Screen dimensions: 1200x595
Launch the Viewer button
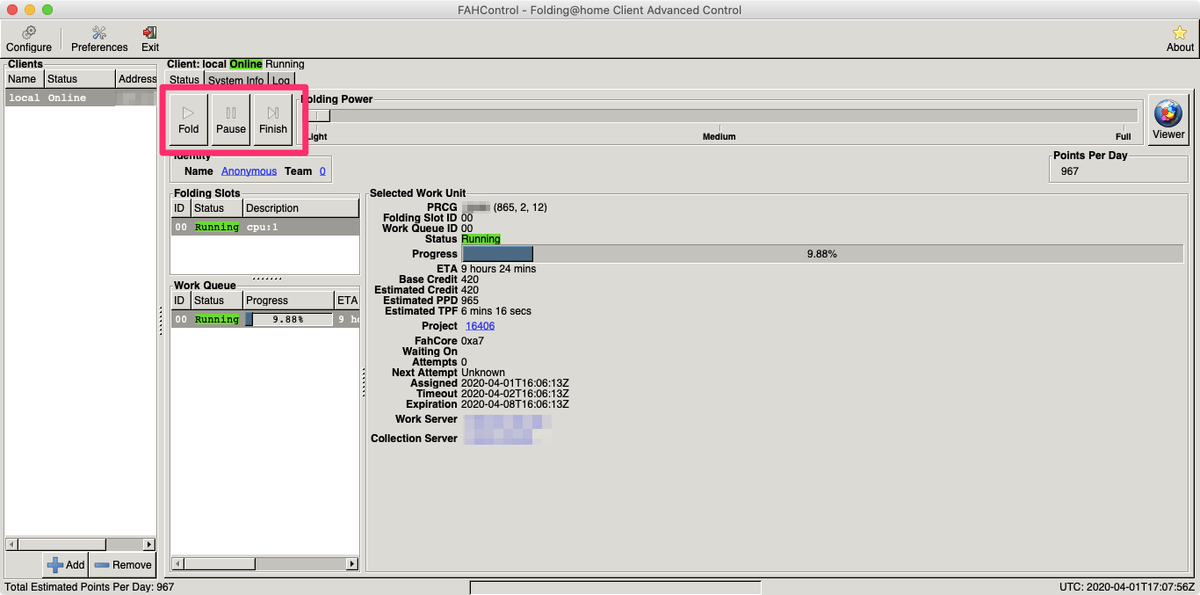(x=1168, y=120)
